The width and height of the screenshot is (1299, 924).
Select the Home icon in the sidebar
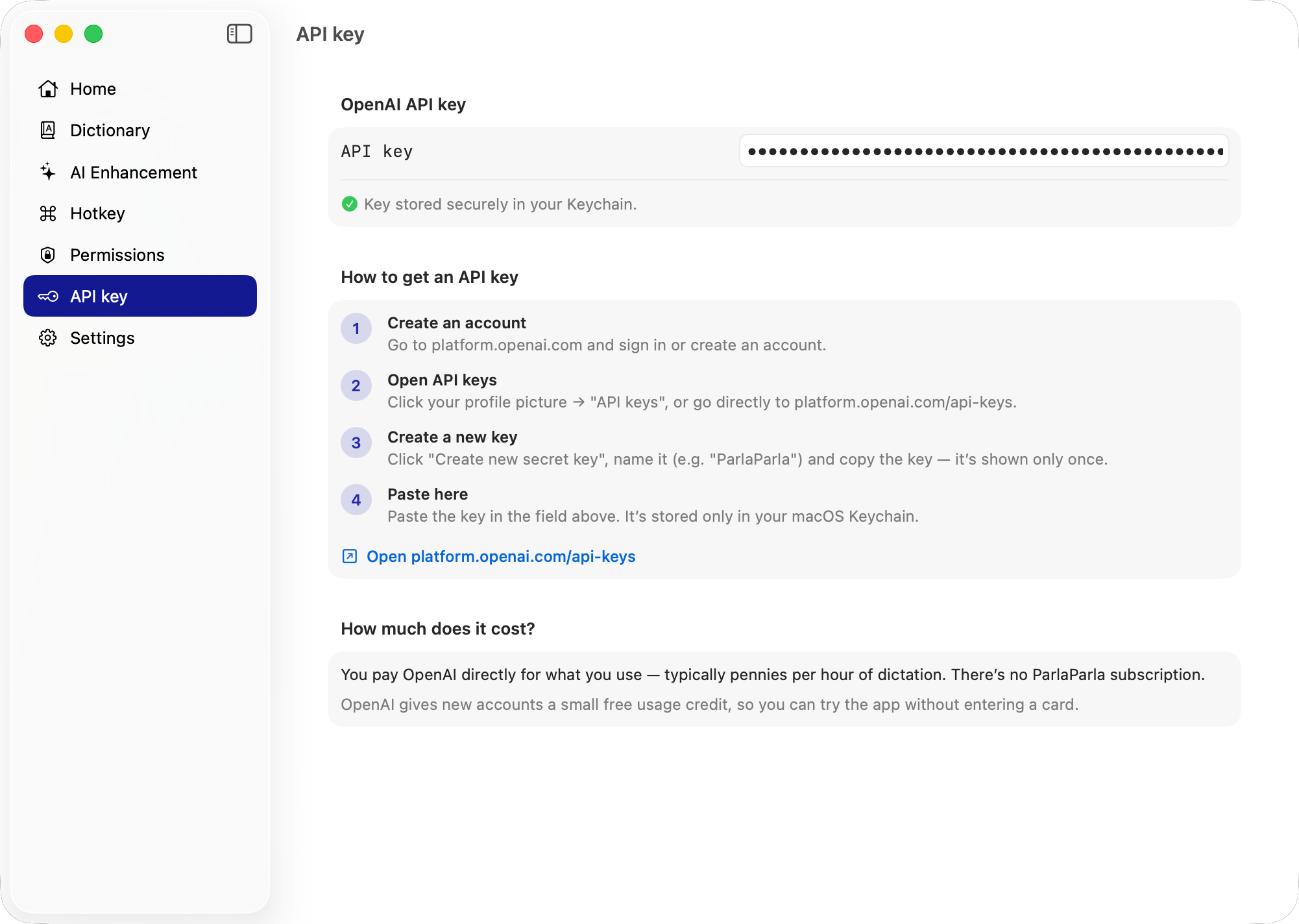tap(49, 89)
